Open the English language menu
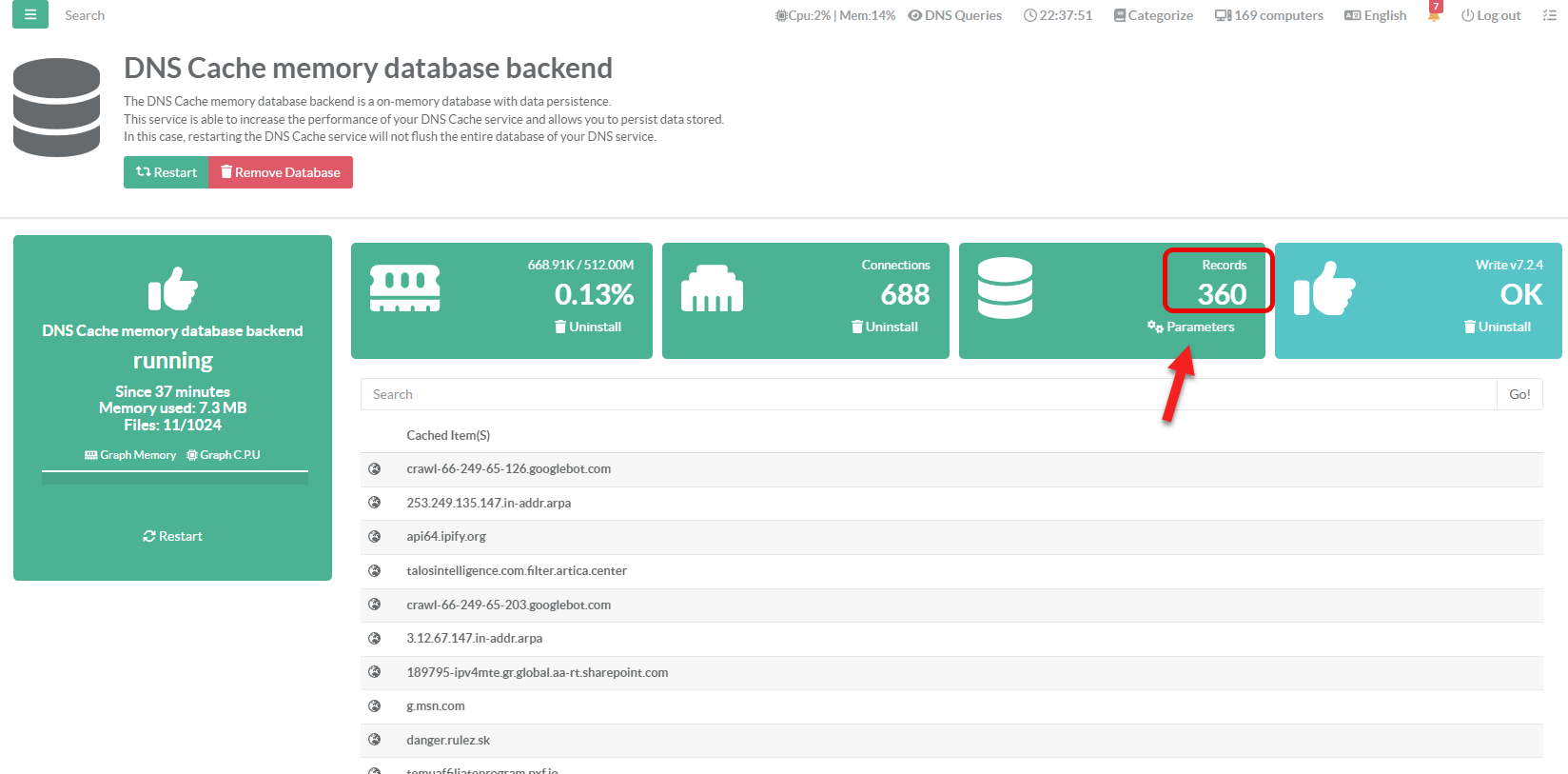 (x=1375, y=15)
